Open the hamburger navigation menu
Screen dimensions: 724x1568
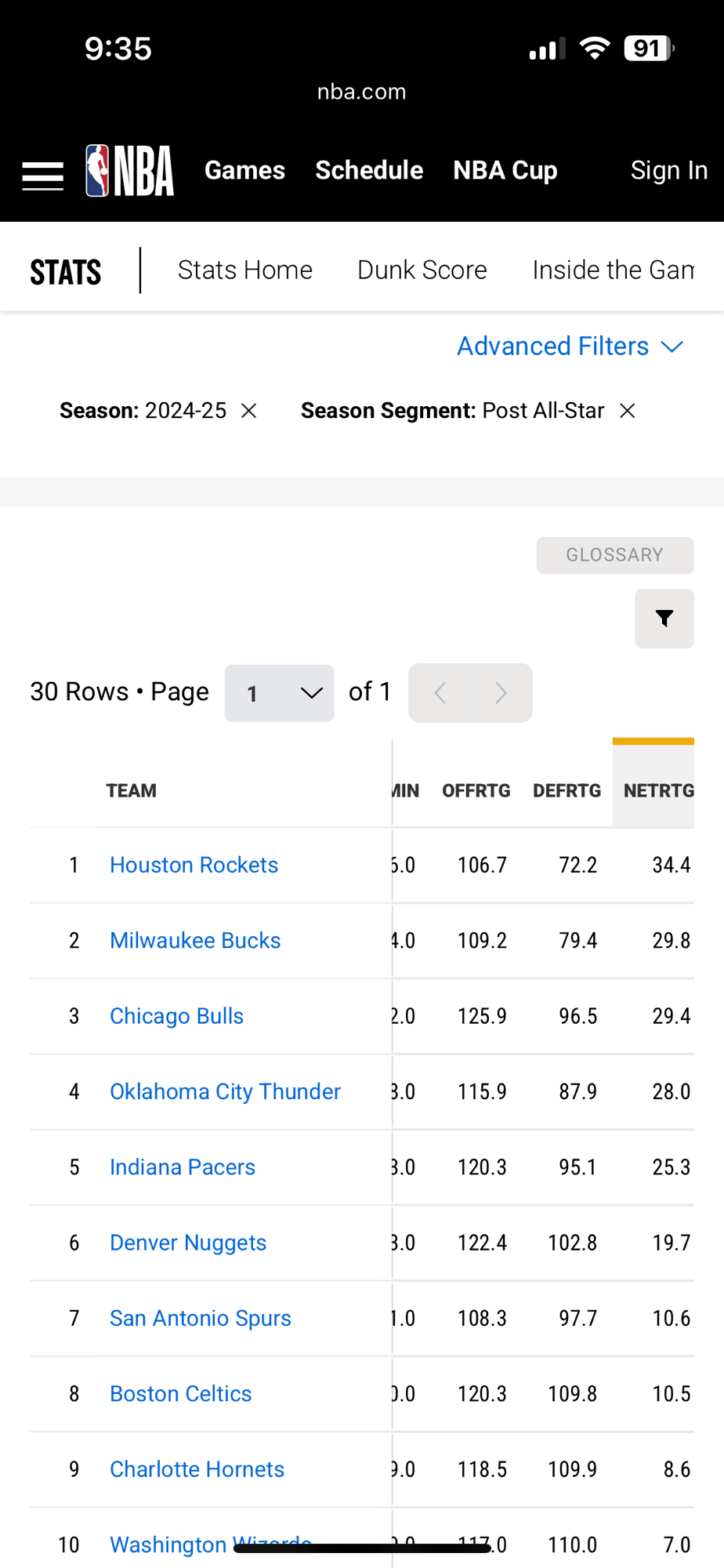click(42, 175)
